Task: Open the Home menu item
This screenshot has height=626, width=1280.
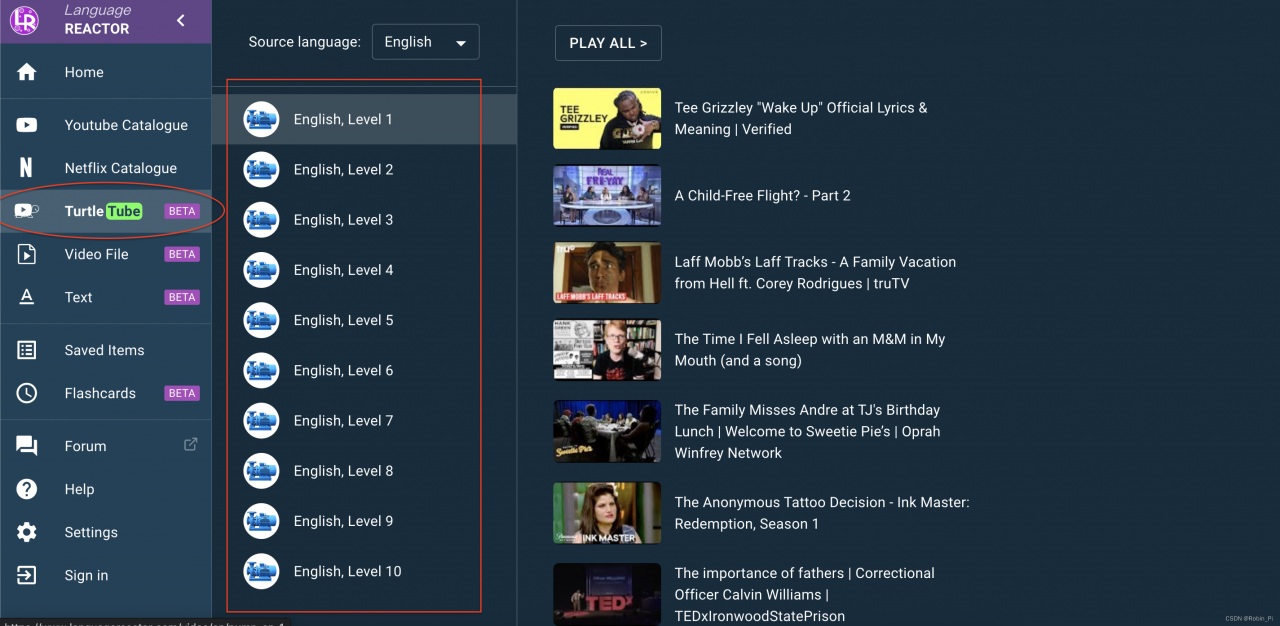Action: point(84,72)
